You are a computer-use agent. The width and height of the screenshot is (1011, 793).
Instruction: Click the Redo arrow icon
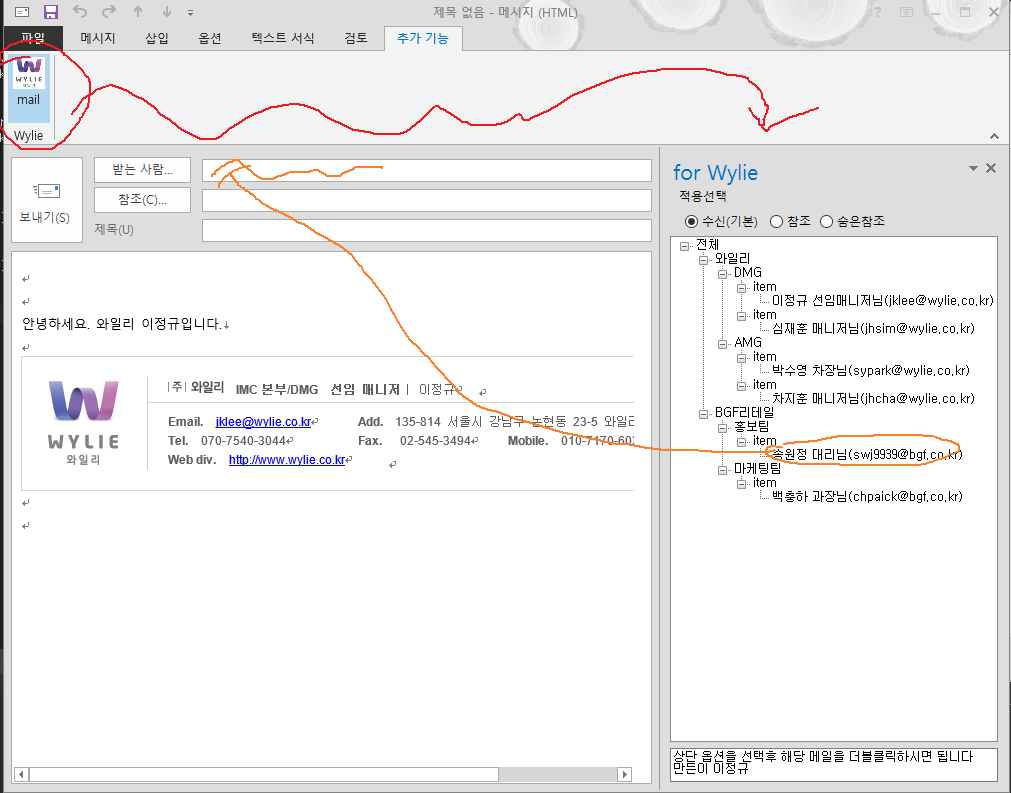108,12
